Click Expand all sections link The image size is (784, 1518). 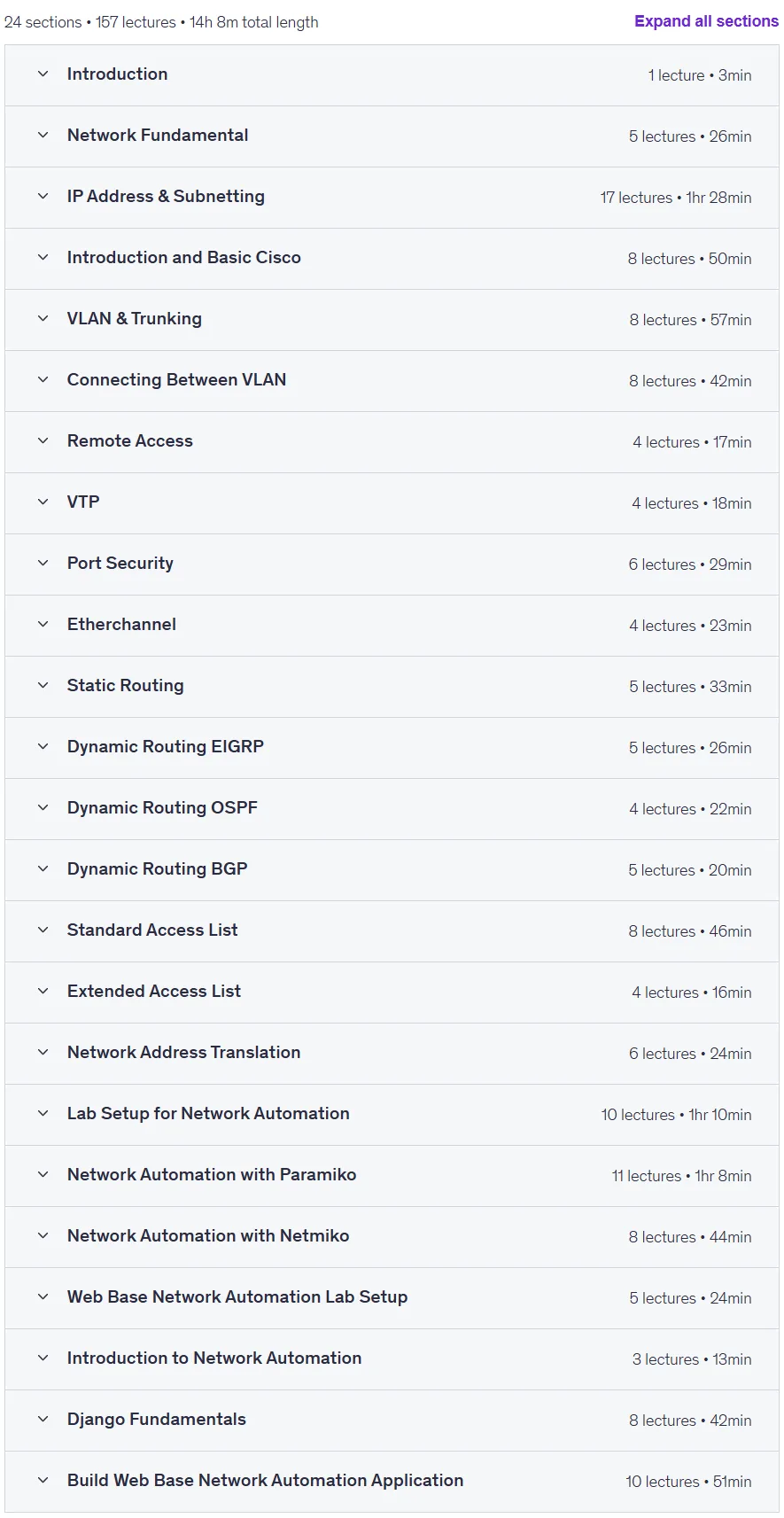(x=706, y=21)
